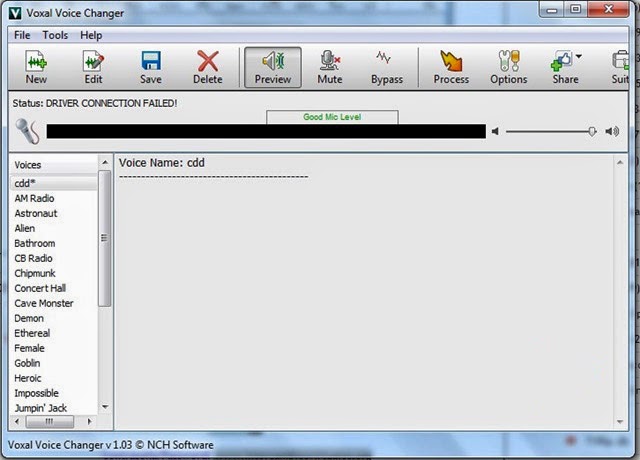Screen dimensions: 640x460
Task: Maximize the Voxal Voice Changer window
Action: point(576,10)
